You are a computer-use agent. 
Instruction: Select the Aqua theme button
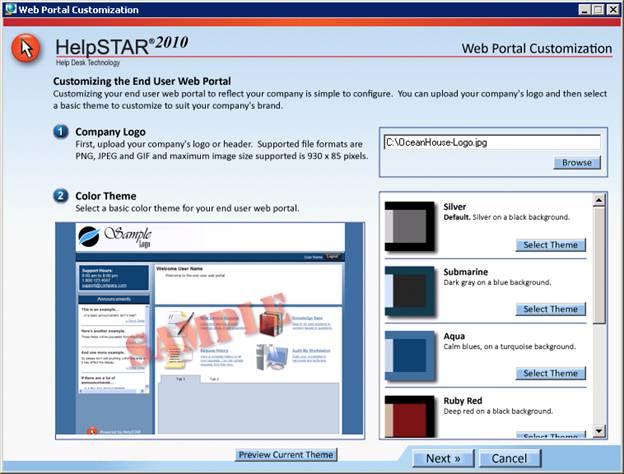551,373
